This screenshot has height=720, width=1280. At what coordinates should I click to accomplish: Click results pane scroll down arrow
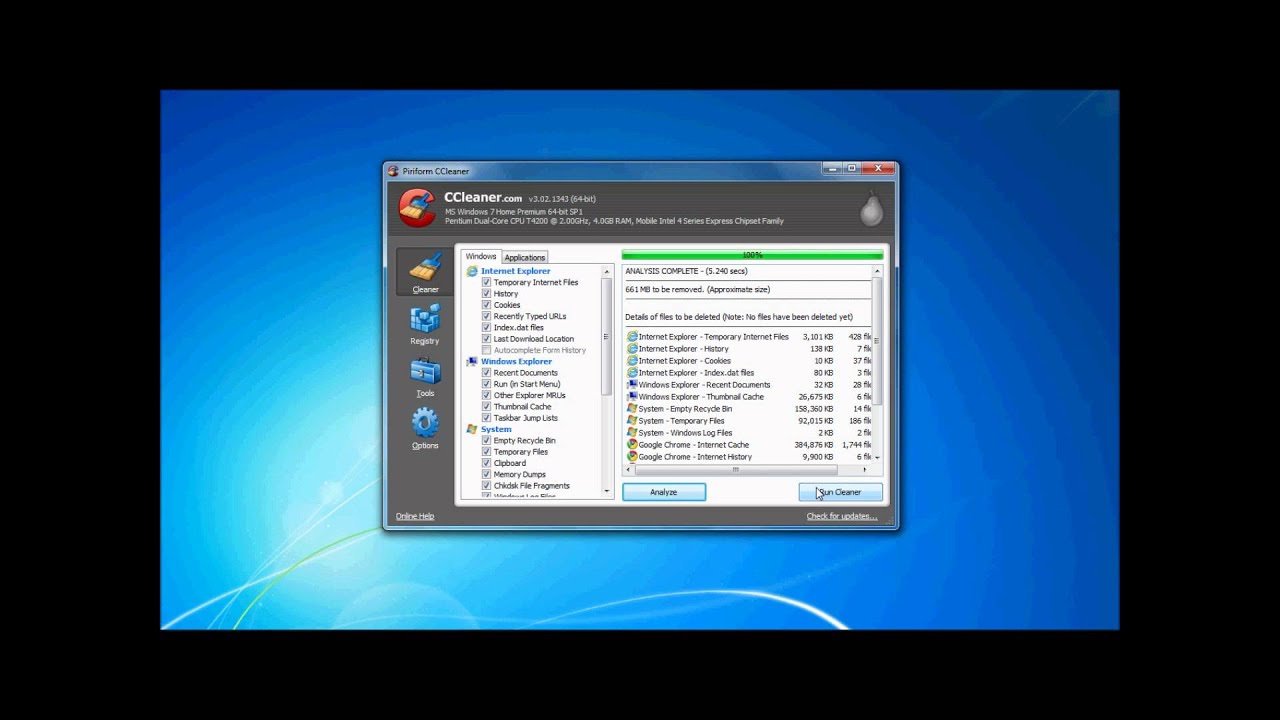point(877,457)
